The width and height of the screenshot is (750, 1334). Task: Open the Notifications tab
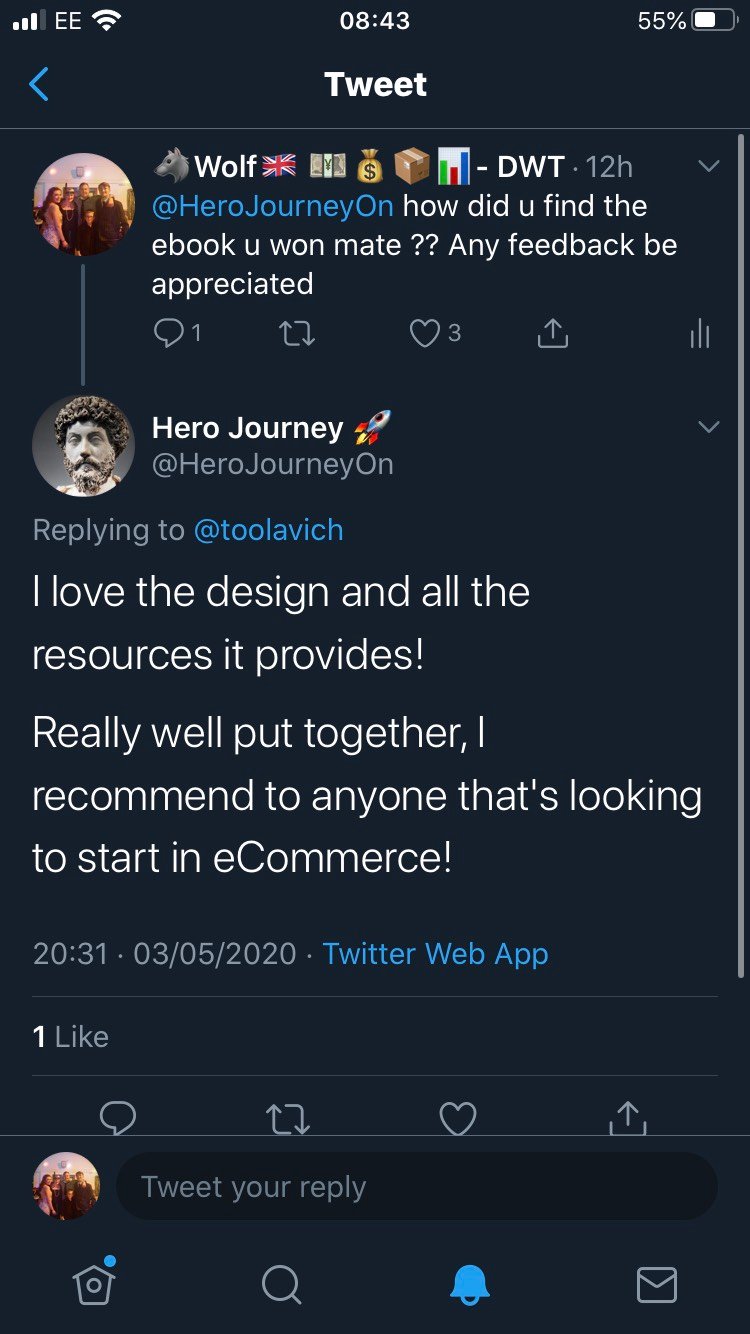pyautogui.click(x=469, y=1285)
